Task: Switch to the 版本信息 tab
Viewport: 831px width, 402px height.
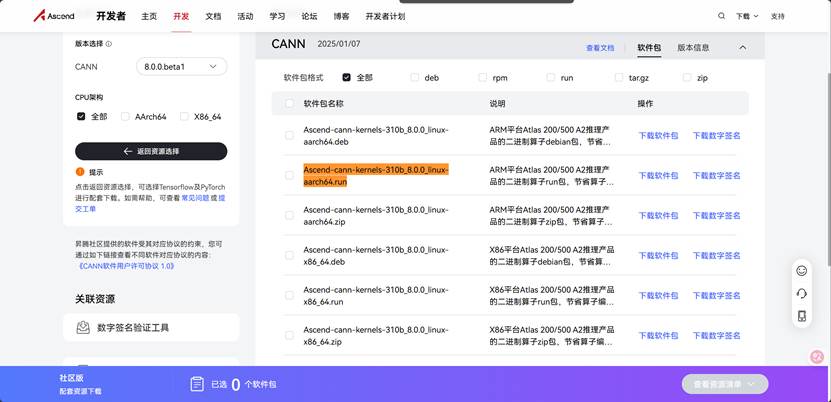Action: coord(693,48)
